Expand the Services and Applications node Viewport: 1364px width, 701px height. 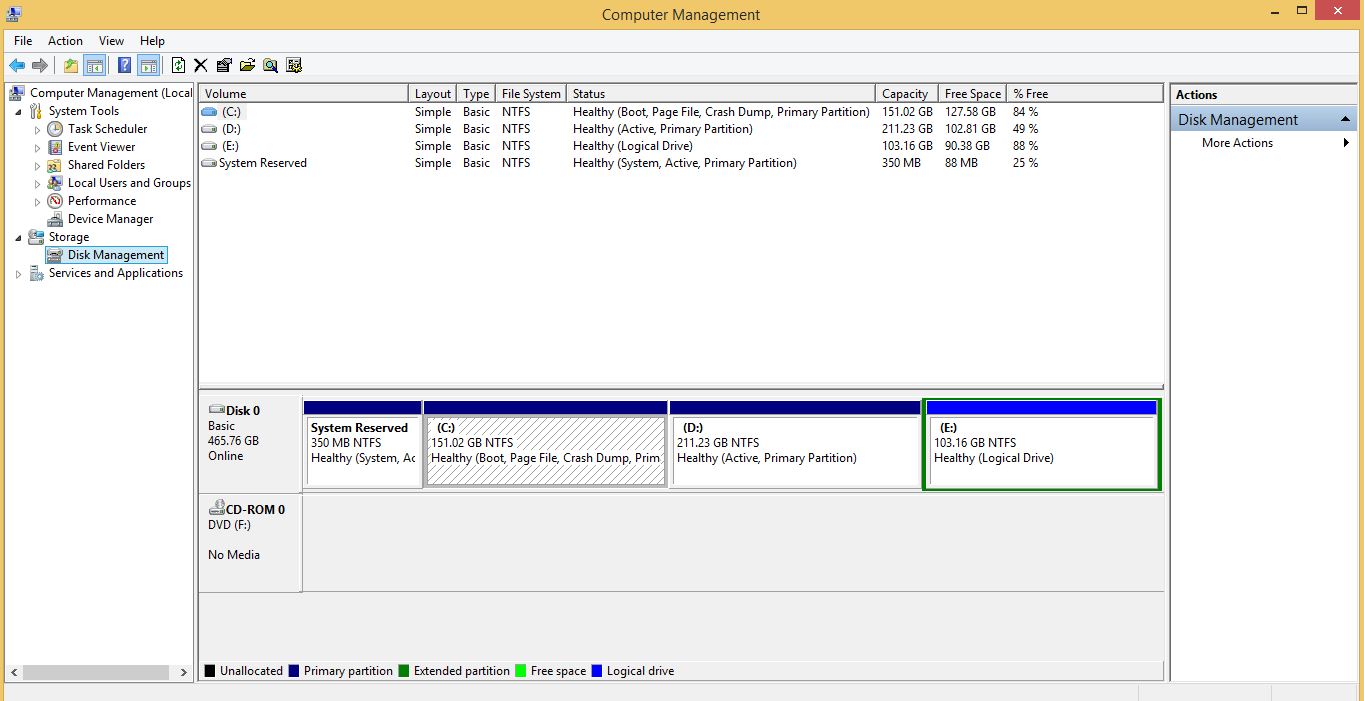18,274
